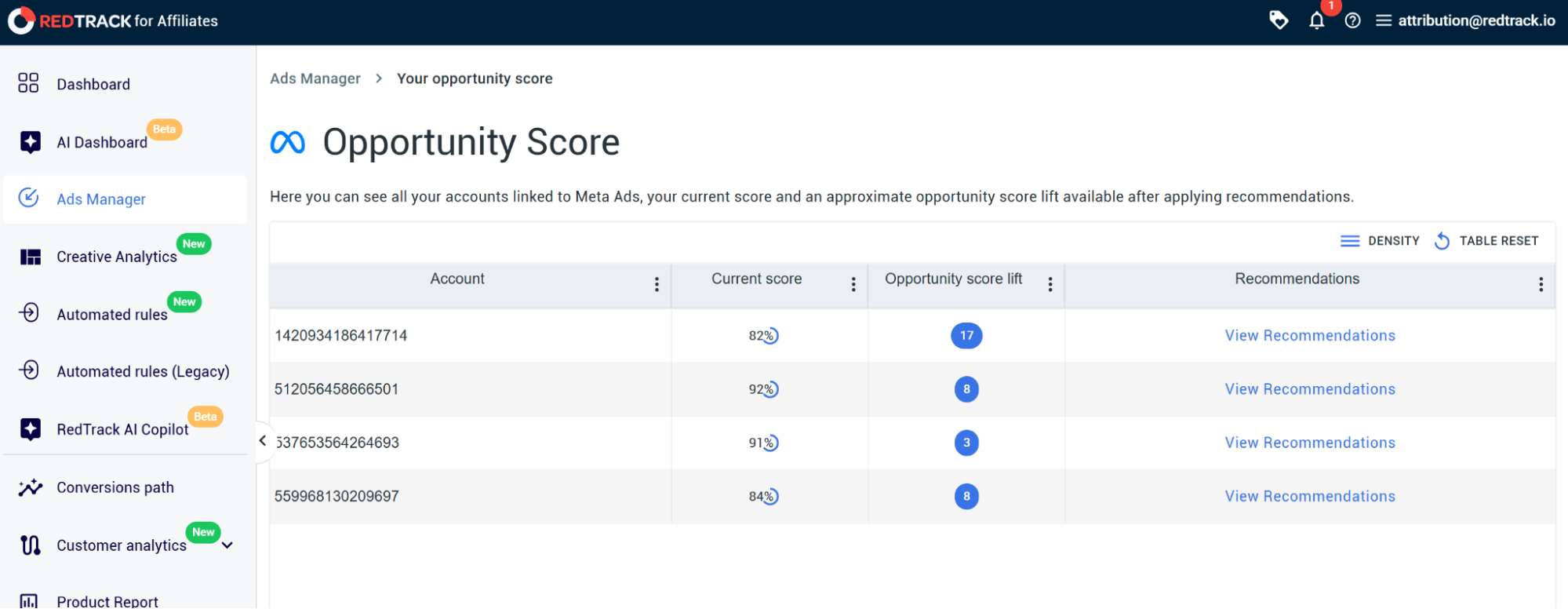The width and height of the screenshot is (1568, 609).
Task: Click the table reset circular arrow icon
Action: coord(1442,241)
